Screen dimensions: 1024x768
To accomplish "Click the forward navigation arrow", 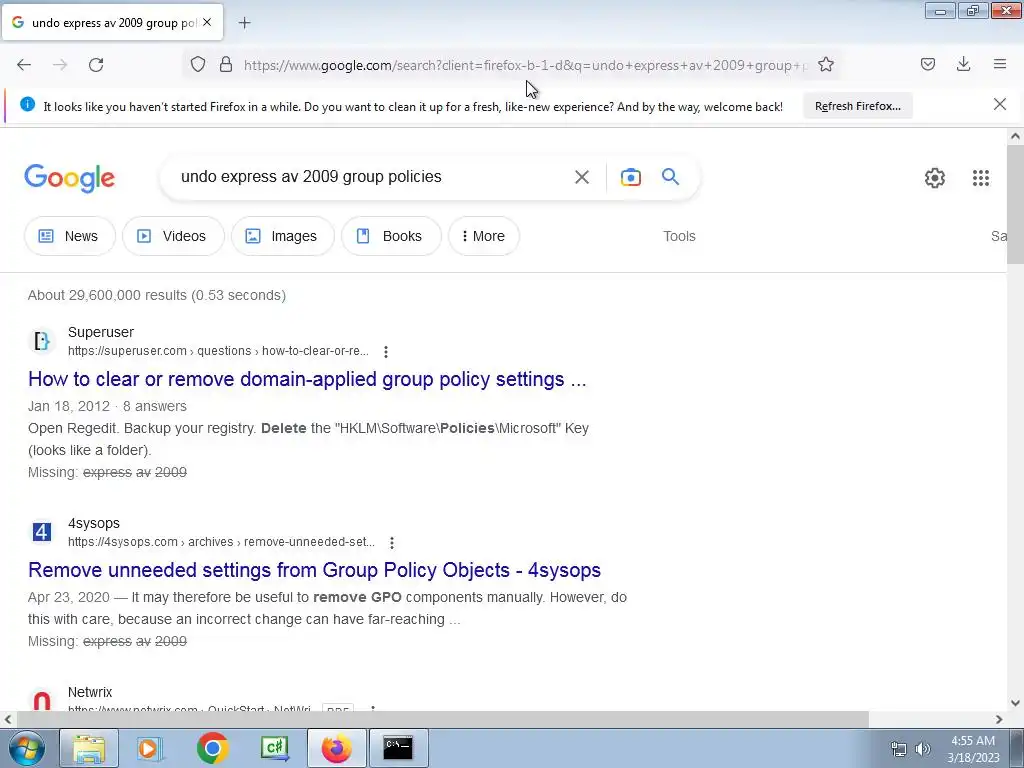I will click(x=60, y=65).
